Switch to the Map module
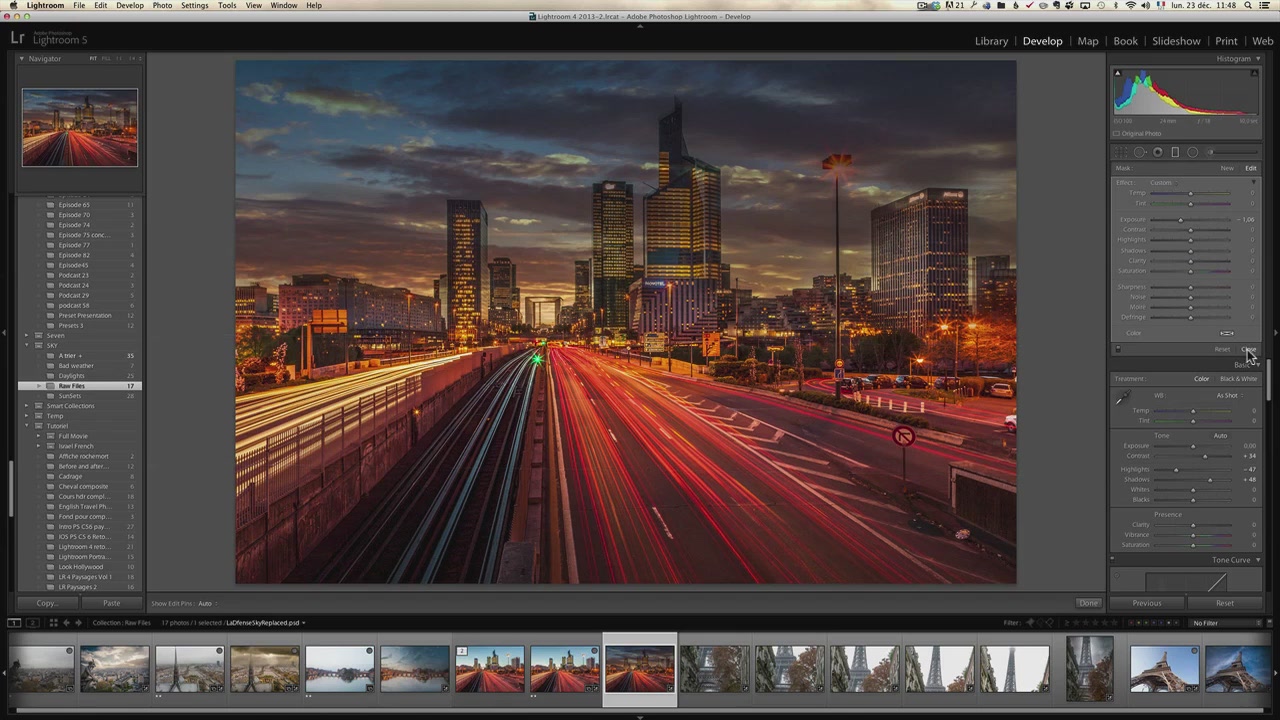 coord(1088,41)
